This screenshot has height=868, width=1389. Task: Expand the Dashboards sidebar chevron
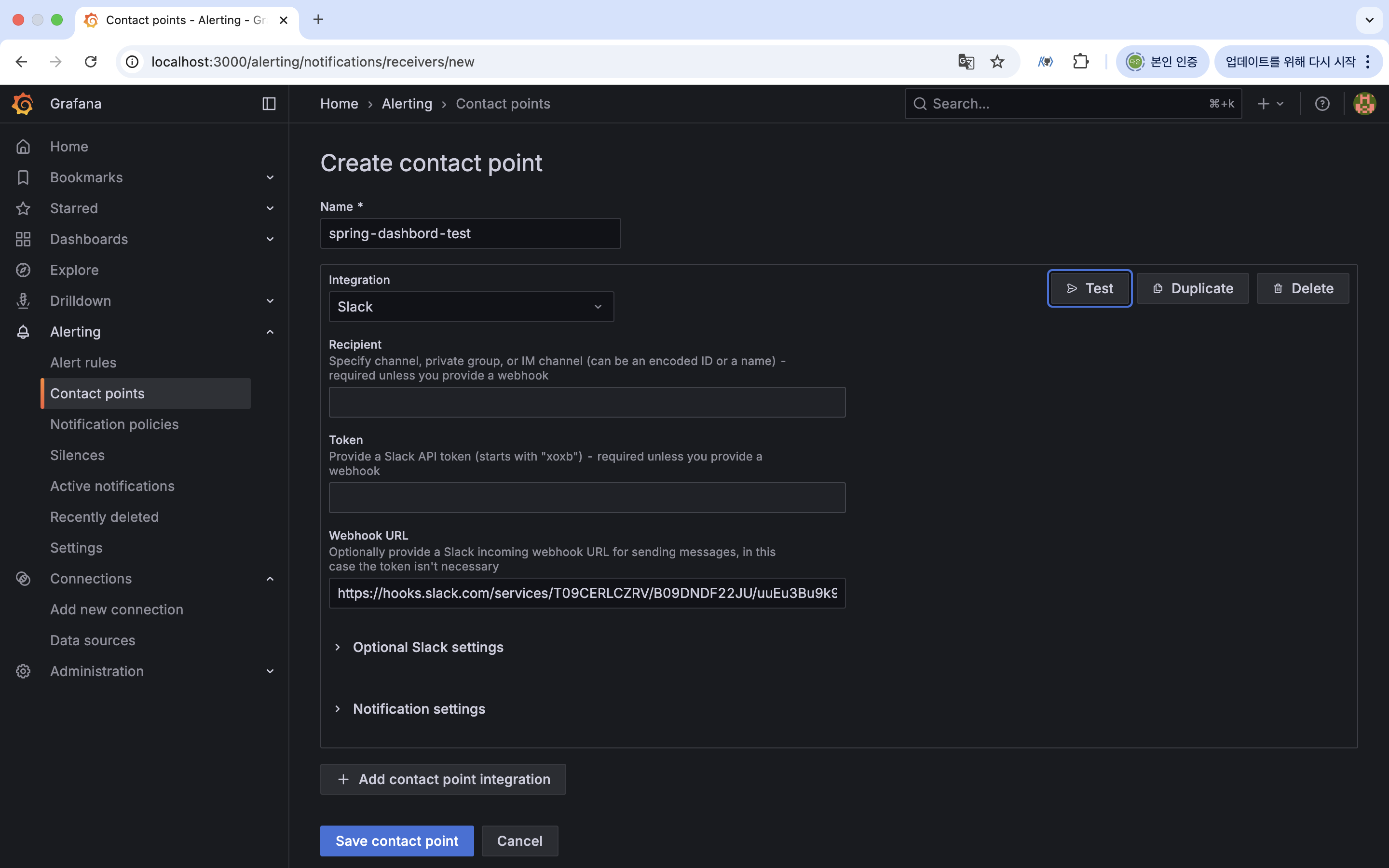[270, 239]
